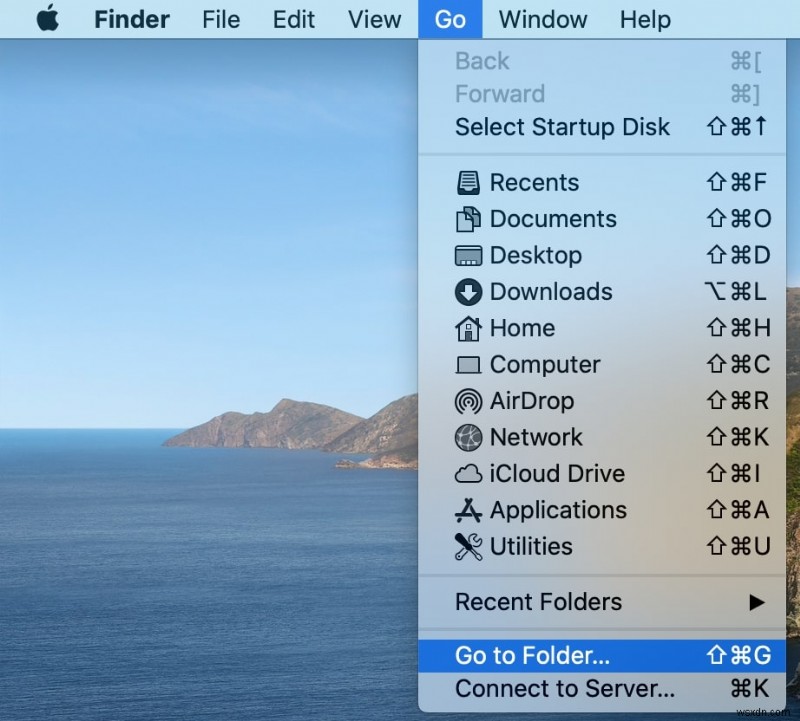Open the Window menu

pos(543,19)
